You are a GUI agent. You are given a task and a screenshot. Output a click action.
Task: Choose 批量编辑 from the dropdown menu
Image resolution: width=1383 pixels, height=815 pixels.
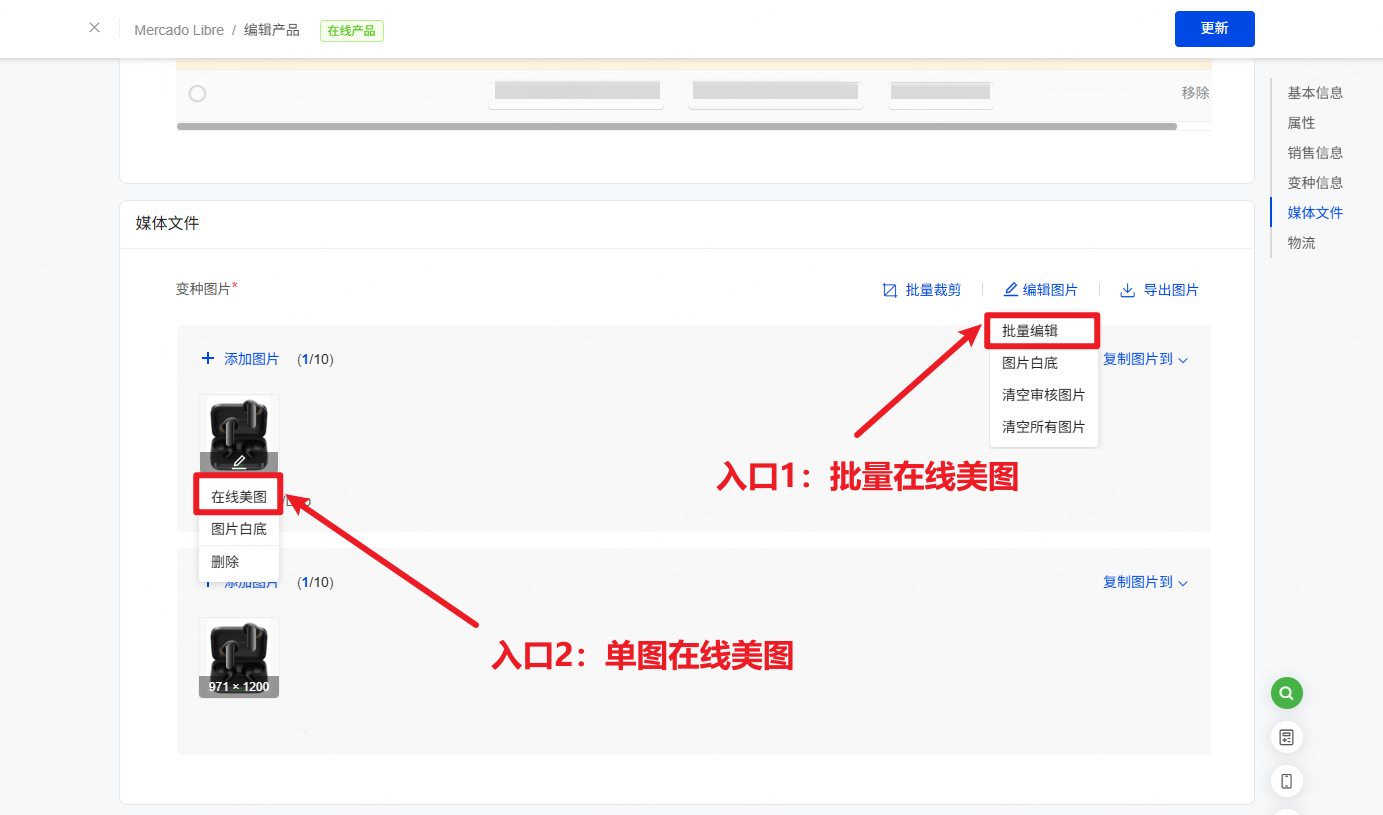[1030, 331]
